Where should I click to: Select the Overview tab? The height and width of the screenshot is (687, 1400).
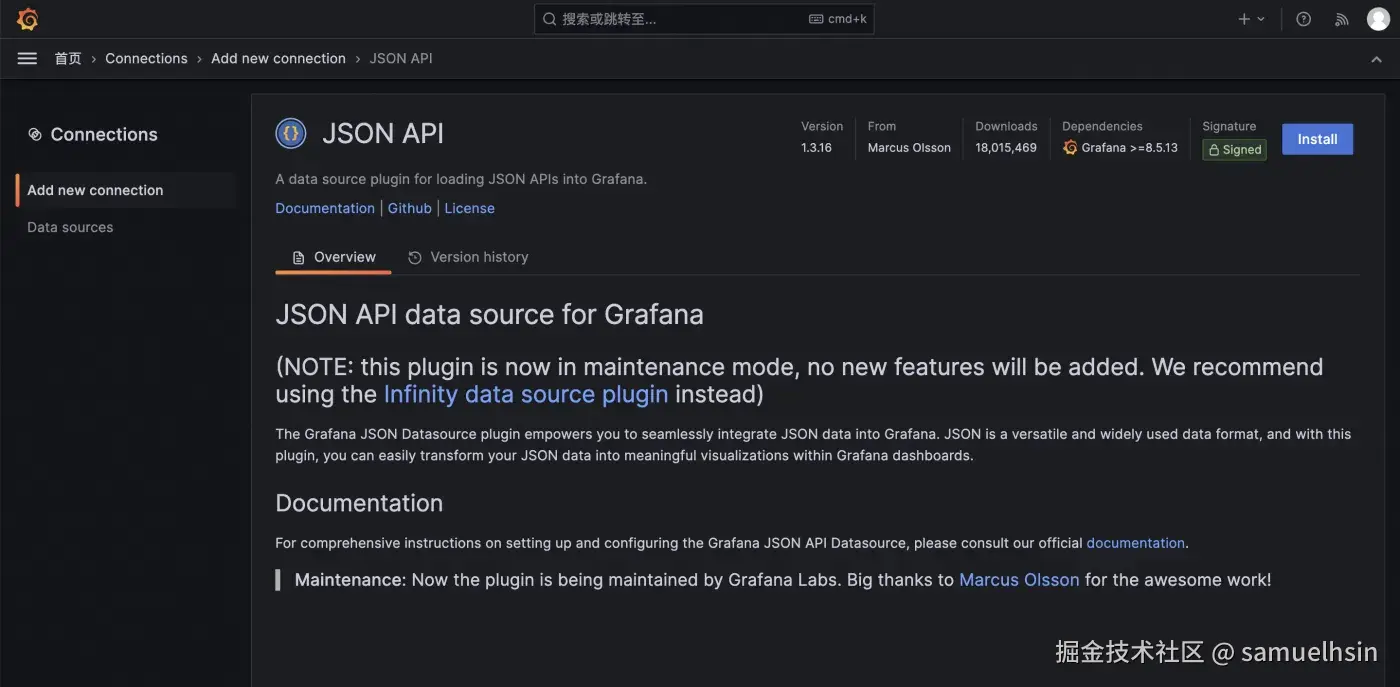click(x=334, y=257)
